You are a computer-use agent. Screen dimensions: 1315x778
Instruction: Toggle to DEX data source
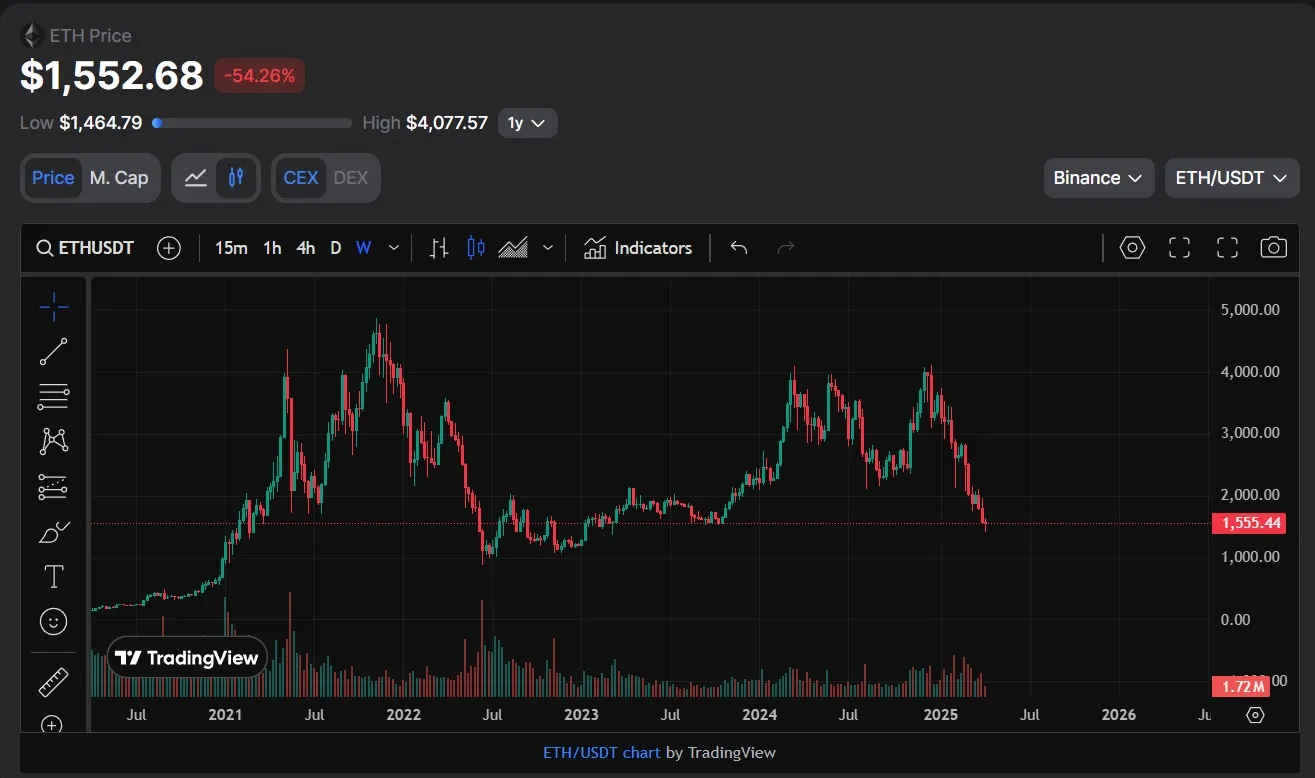(x=350, y=178)
